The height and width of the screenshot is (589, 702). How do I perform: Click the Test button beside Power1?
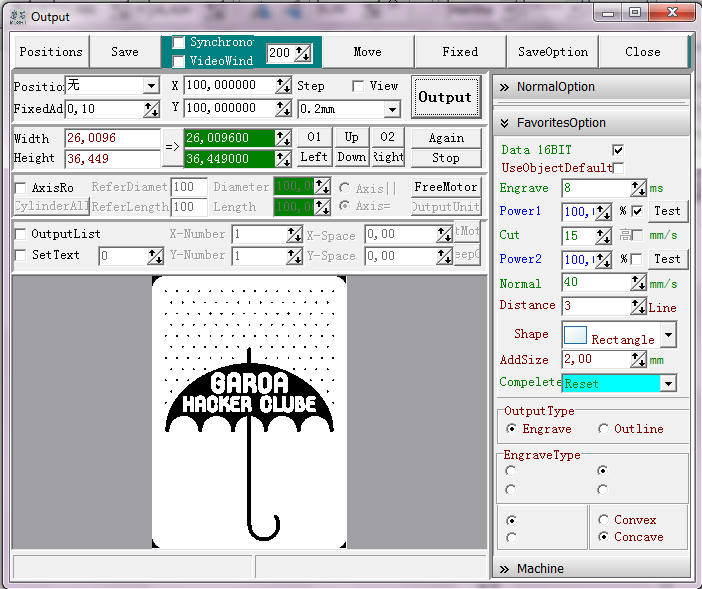point(667,211)
